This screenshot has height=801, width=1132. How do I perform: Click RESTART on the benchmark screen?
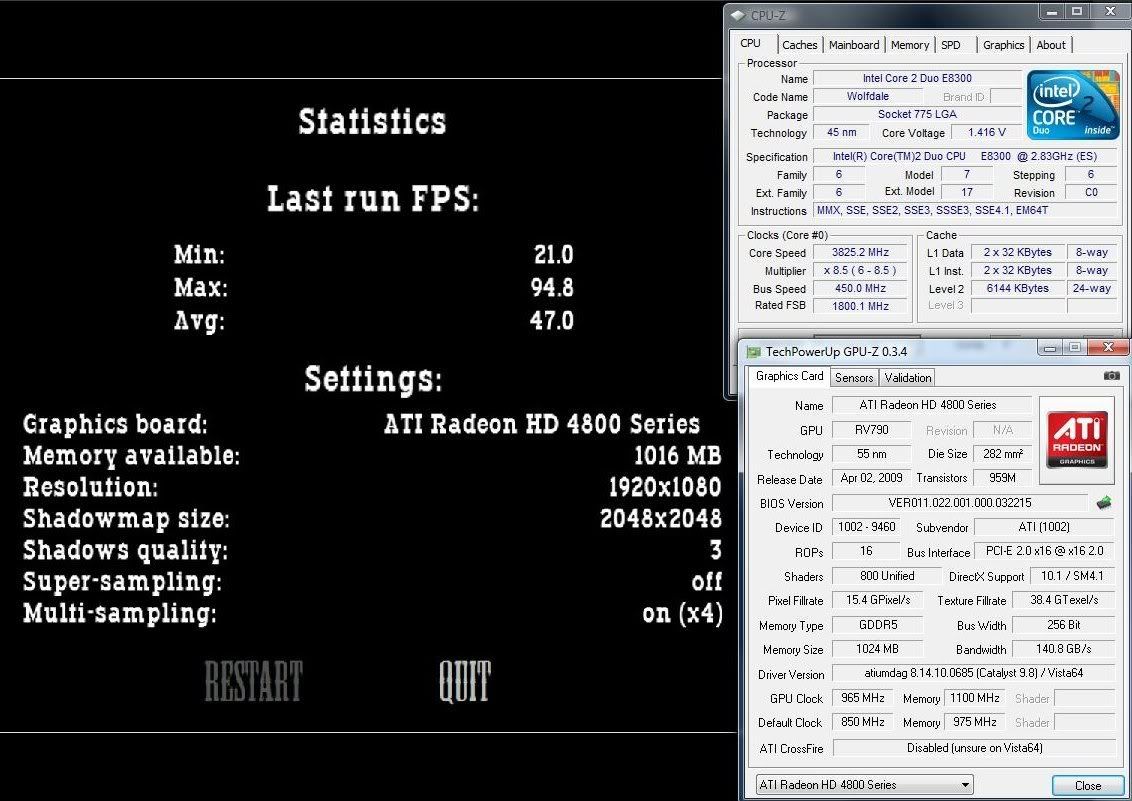(253, 680)
